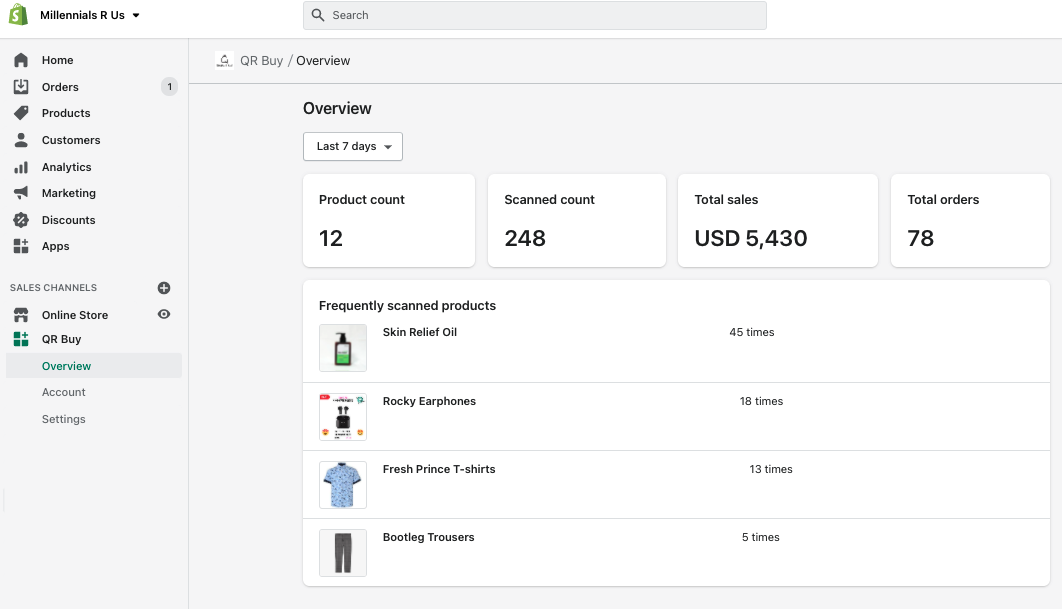Screen dimensions: 1062x609
Task: Click the Shopify logo icon
Action: click(x=19, y=15)
